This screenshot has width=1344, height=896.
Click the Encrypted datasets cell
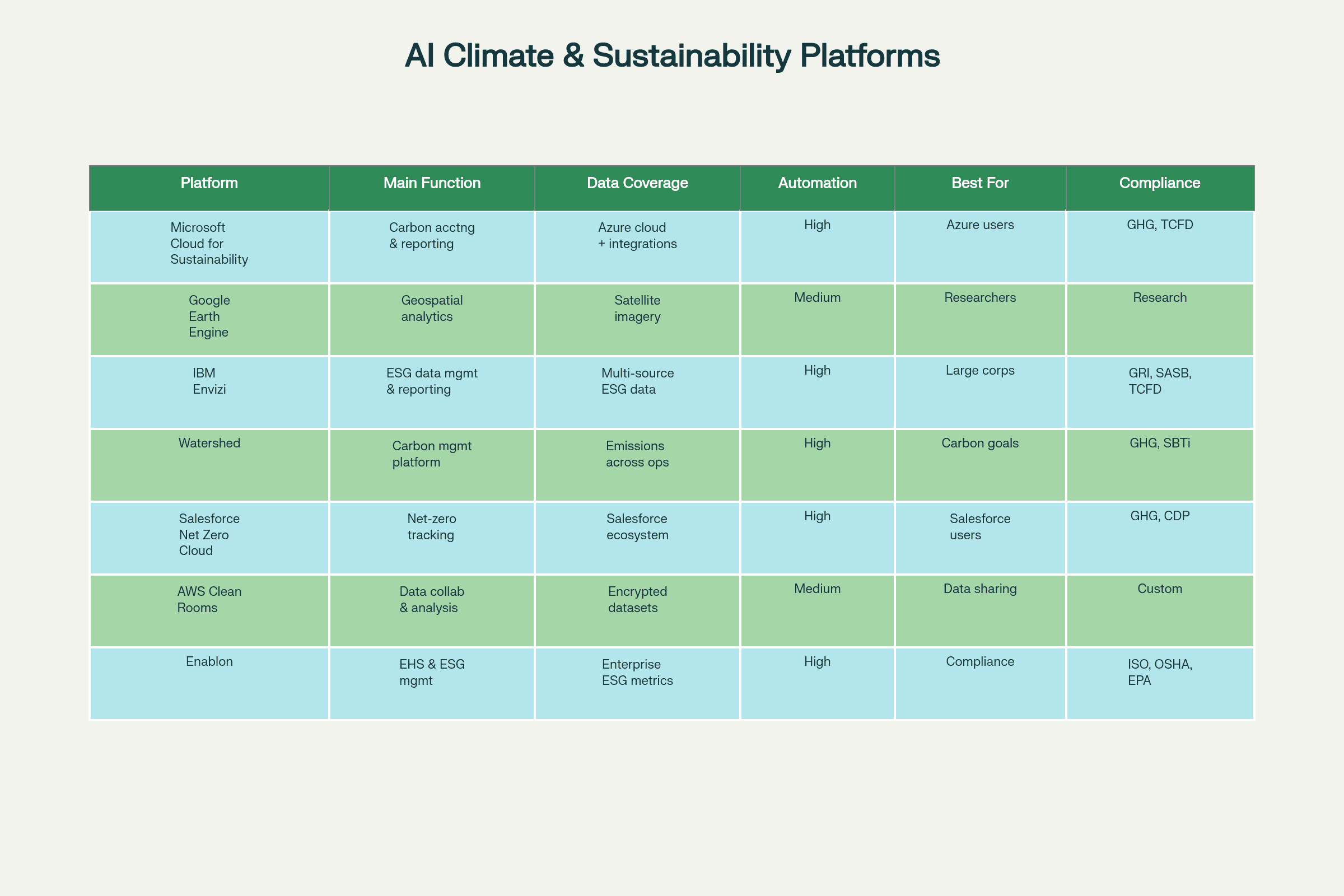pyautogui.click(x=638, y=611)
